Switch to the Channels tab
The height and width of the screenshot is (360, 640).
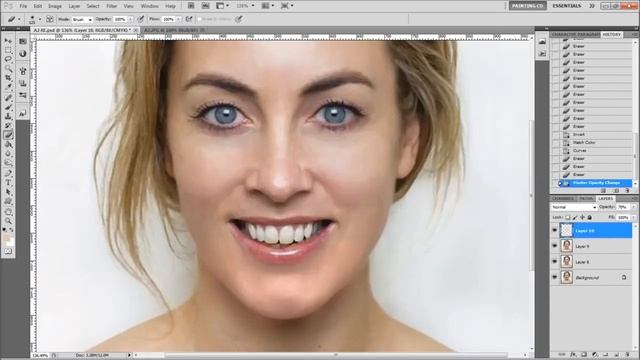(563, 199)
